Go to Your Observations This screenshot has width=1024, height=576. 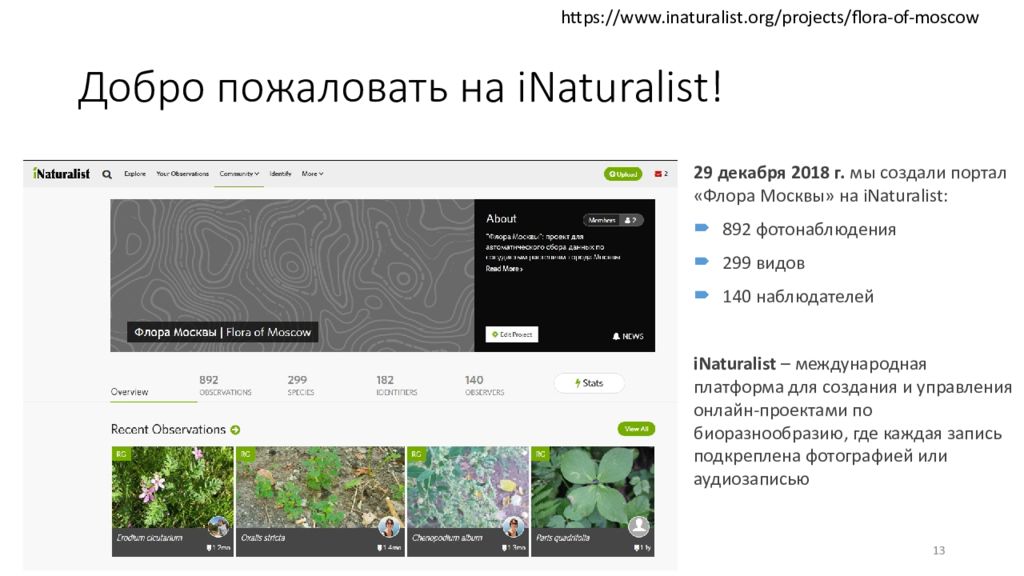[182, 174]
